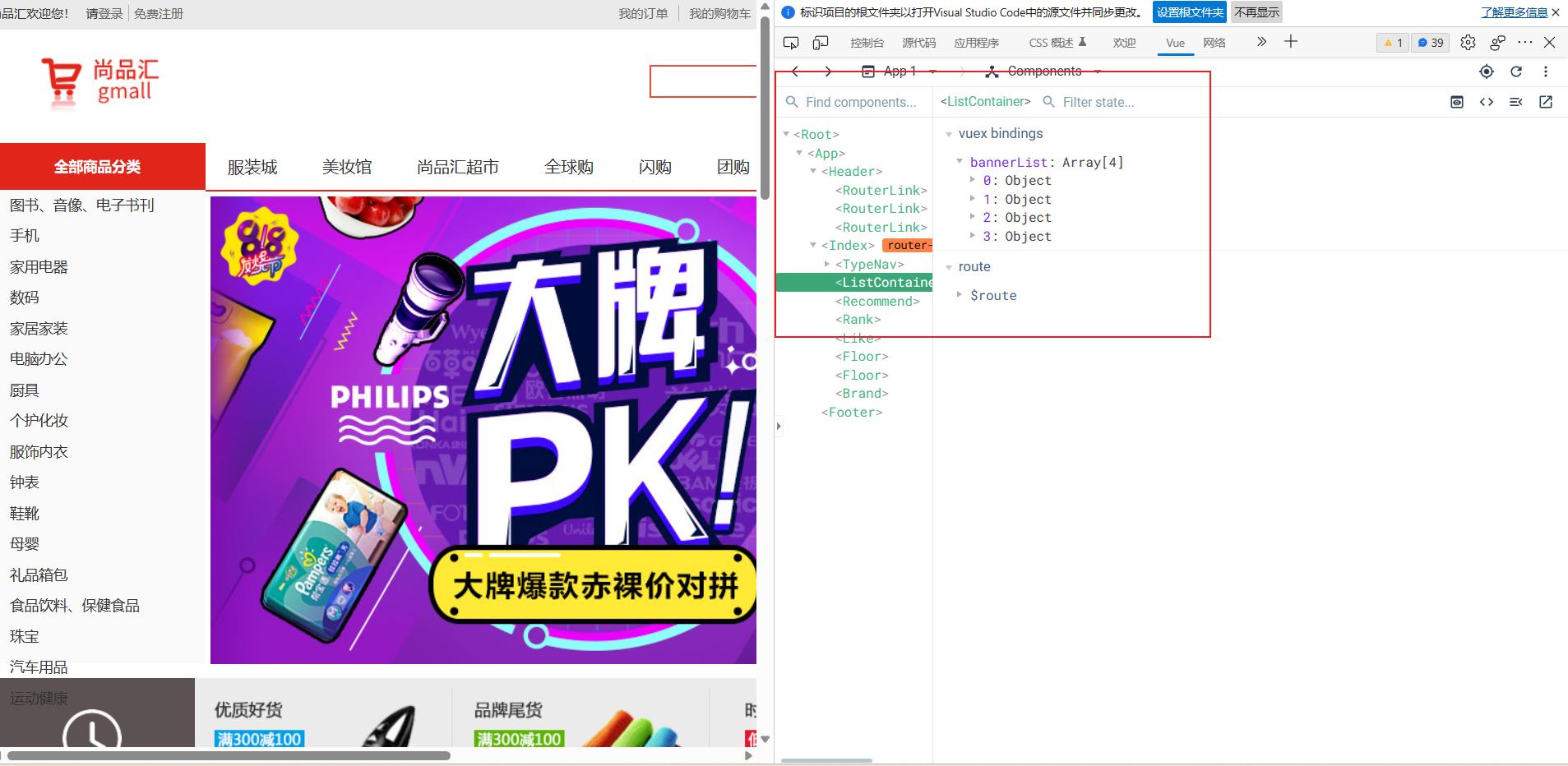Open the 39 messages issues badge
The image size is (1568, 766).
pyautogui.click(x=1431, y=43)
